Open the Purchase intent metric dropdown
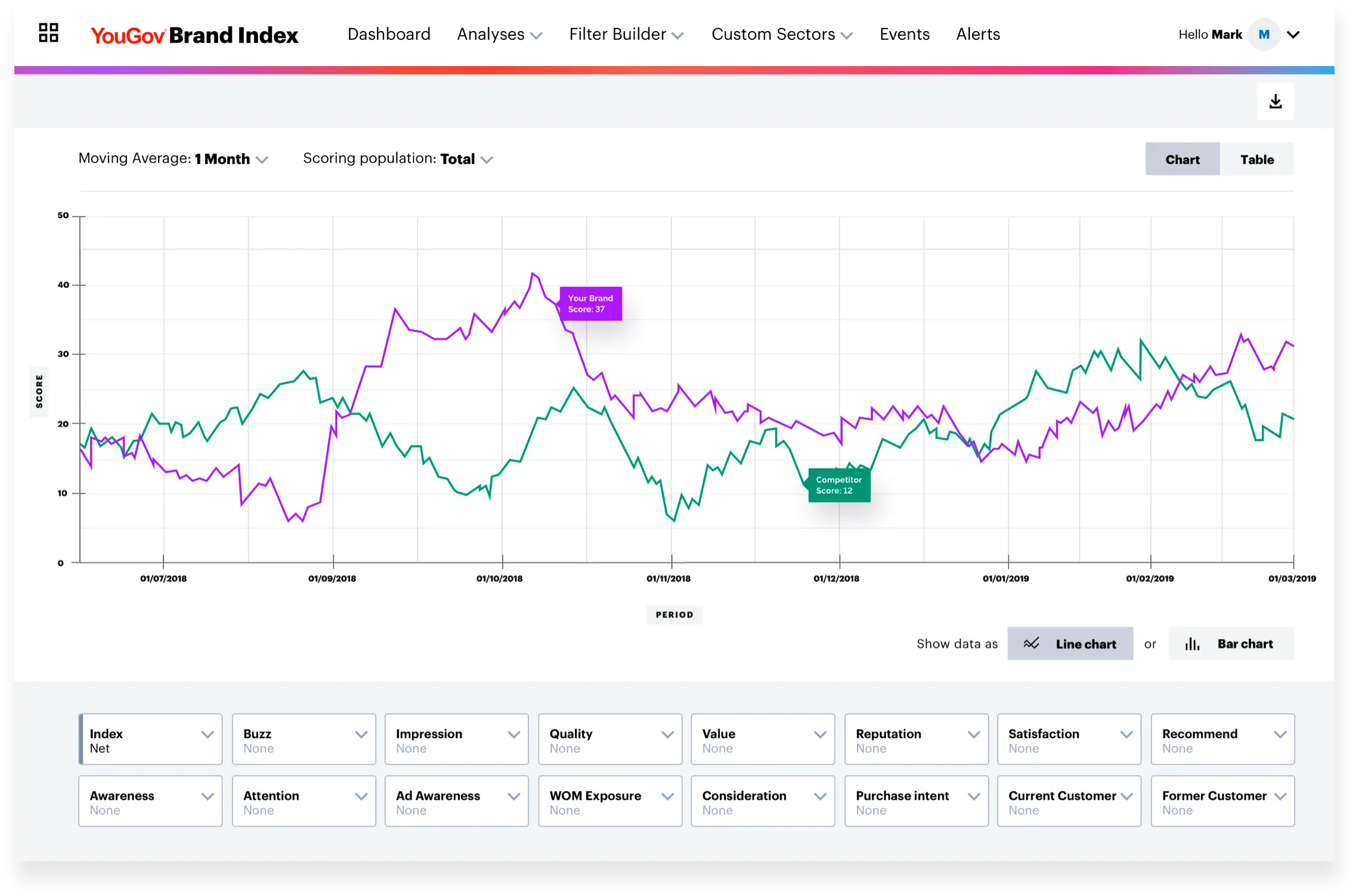This screenshot has width=1356, height=896. (x=917, y=801)
